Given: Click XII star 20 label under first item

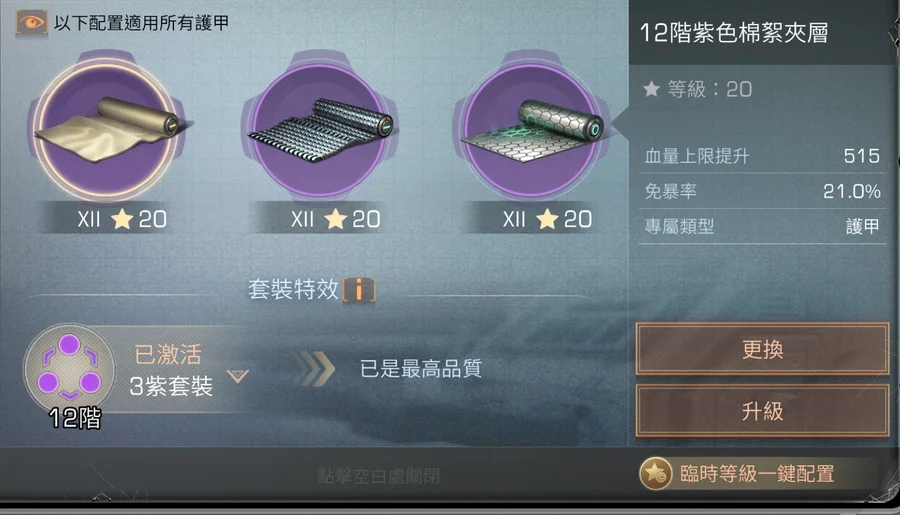Looking at the screenshot, I should [x=122, y=219].
